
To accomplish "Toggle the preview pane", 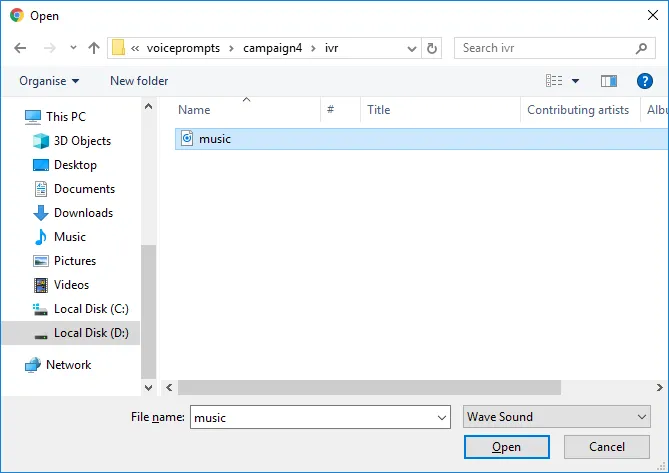I will tap(609, 81).
